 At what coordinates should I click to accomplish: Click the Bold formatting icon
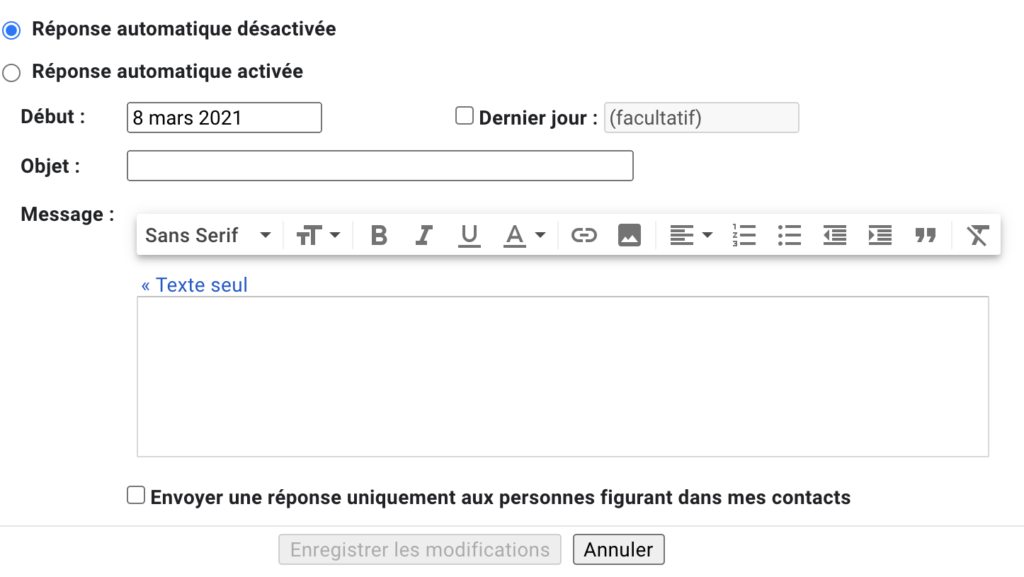coord(379,236)
